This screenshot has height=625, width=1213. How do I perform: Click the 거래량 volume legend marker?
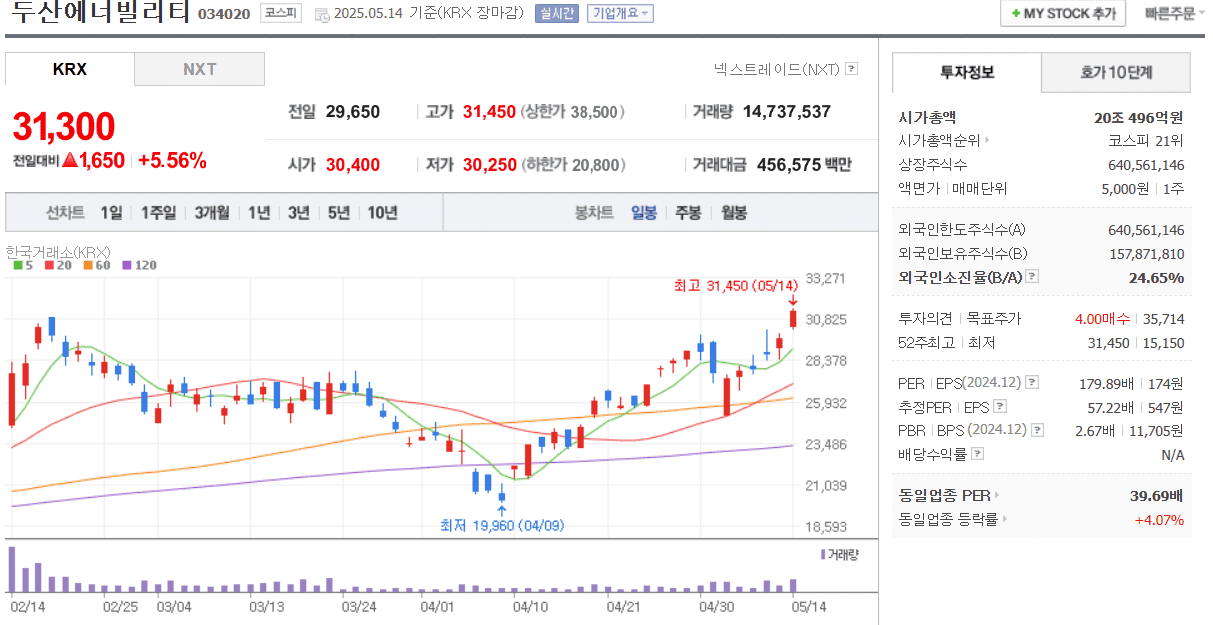pos(823,553)
